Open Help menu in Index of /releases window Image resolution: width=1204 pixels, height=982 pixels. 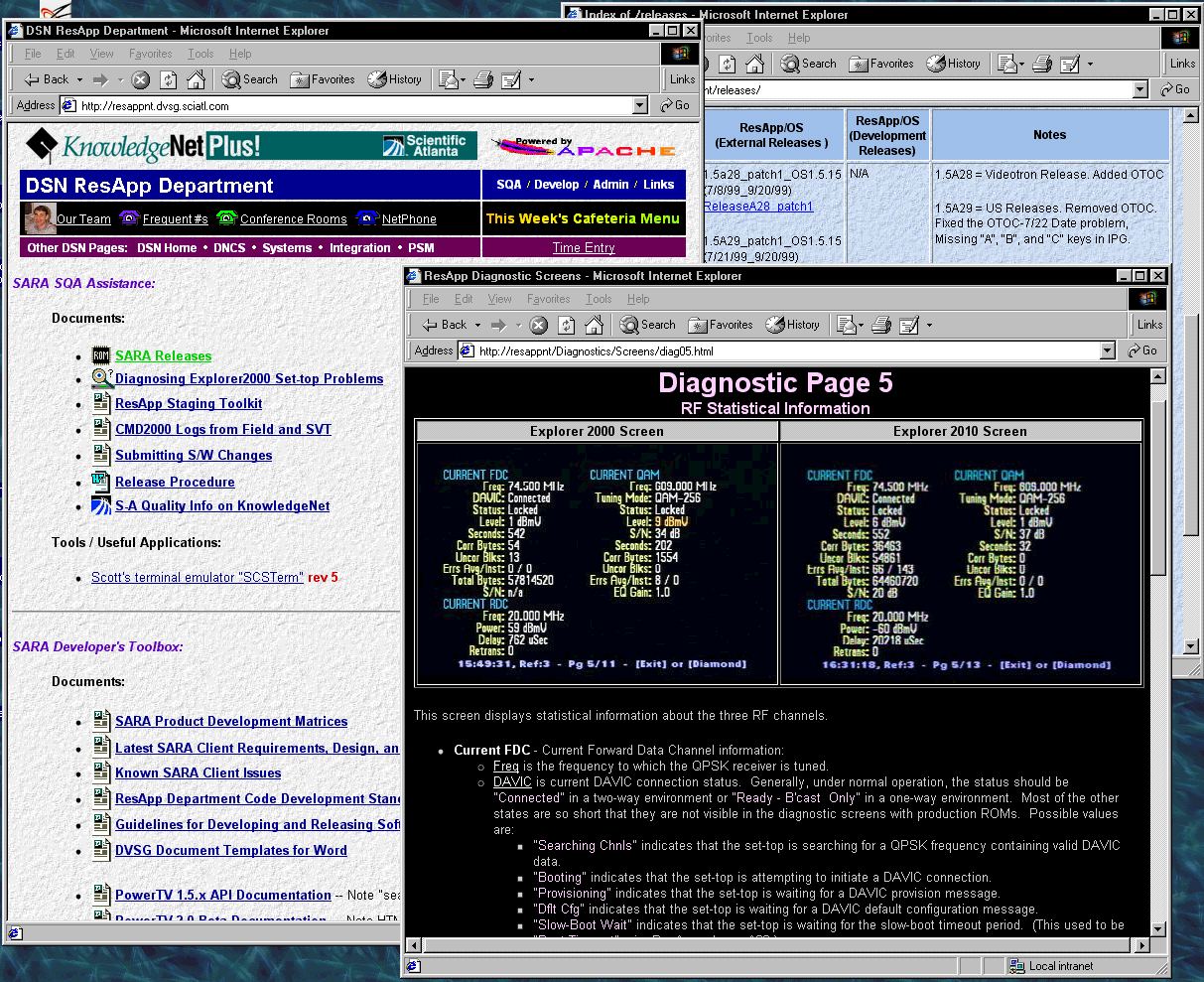coord(799,38)
